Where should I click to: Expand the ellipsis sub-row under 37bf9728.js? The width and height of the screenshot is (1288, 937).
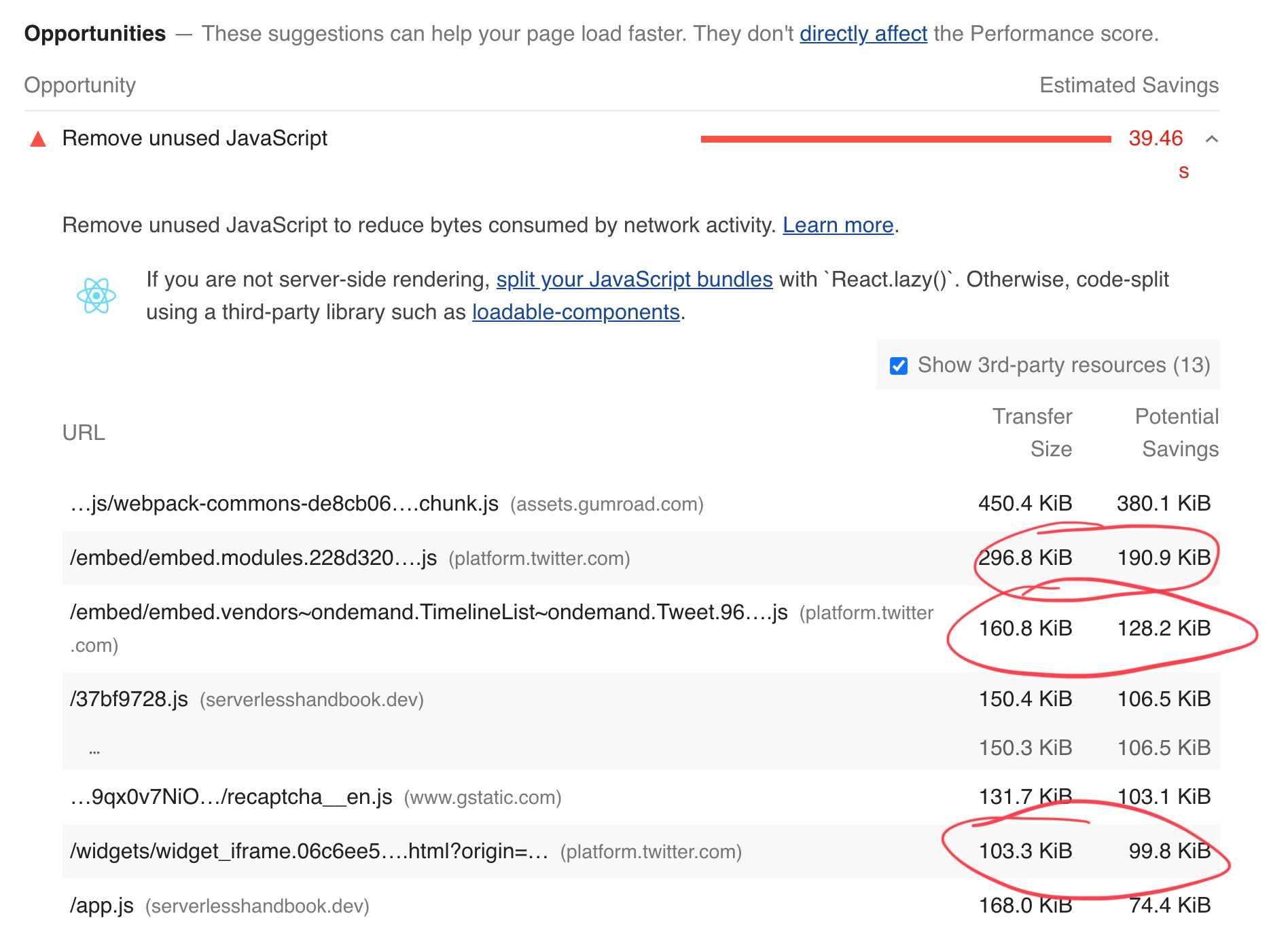94,749
